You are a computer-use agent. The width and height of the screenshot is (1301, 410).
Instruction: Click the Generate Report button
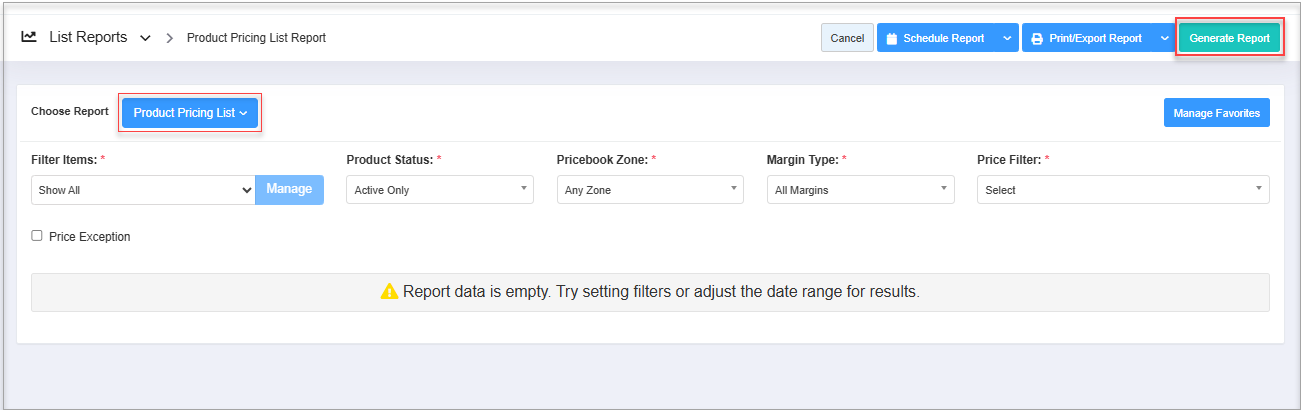pyautogui.click(x=1229, y=38)
